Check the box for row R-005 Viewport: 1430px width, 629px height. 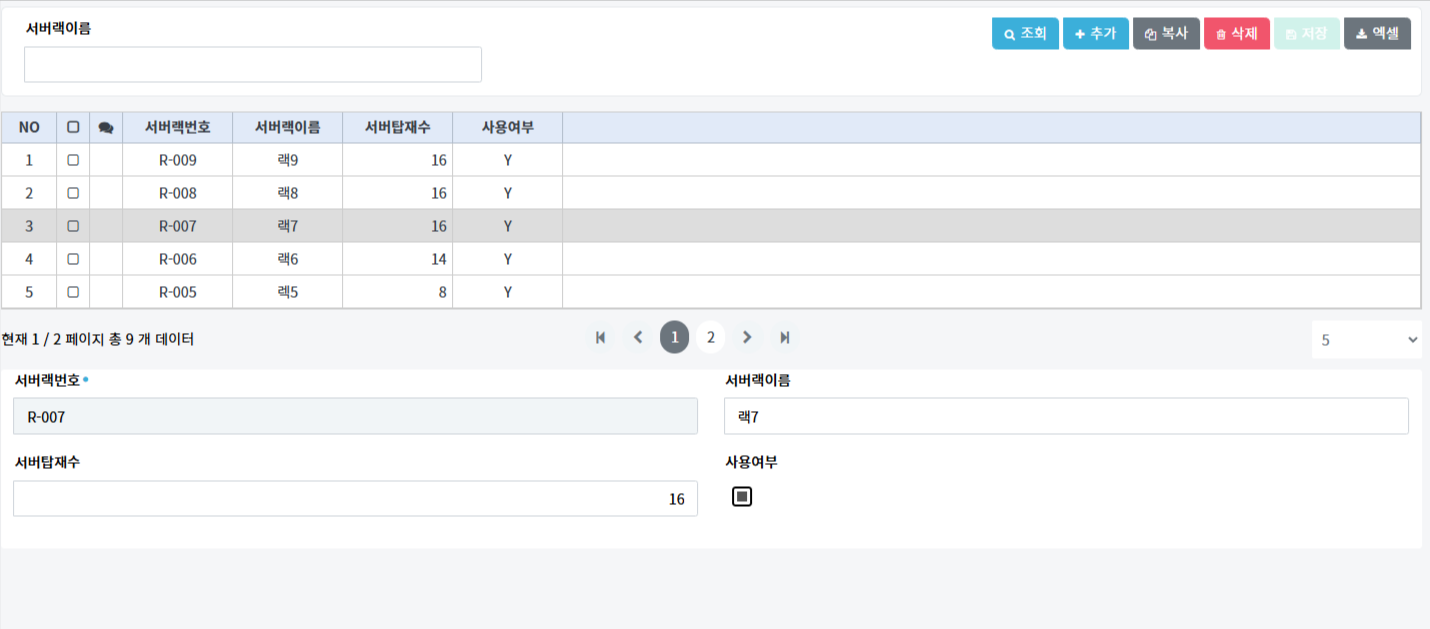point(73,292)
